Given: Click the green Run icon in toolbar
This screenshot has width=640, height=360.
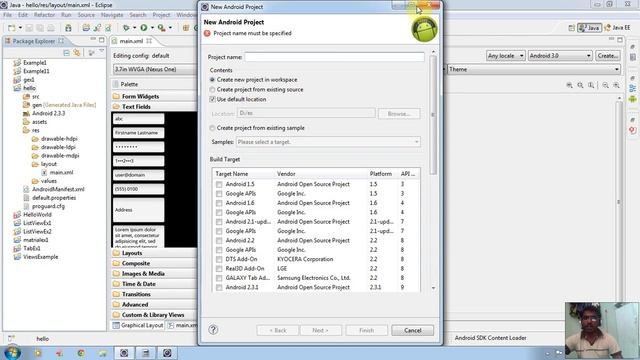Looking at the screenshot, I should coord(144,28).
